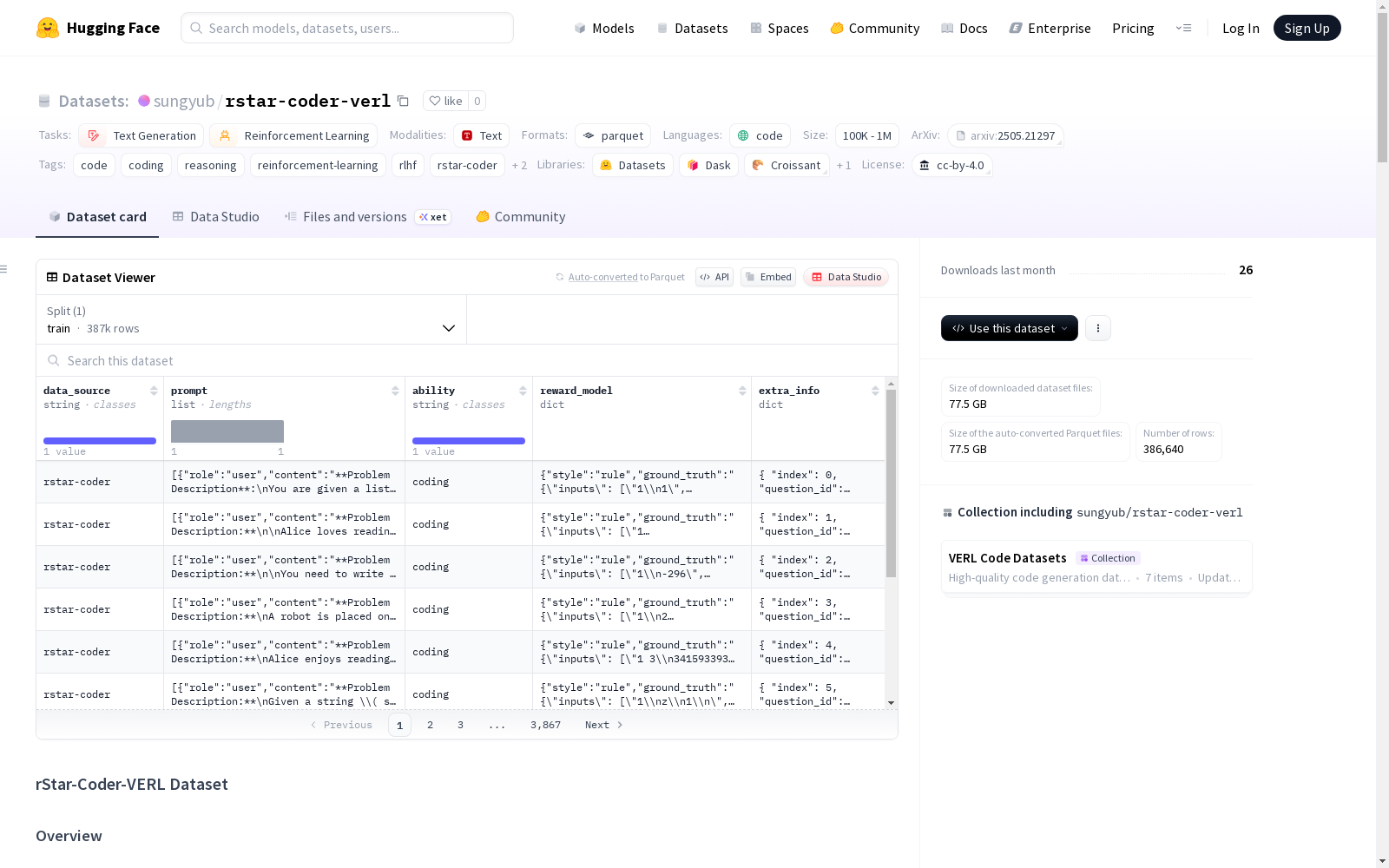Open the Pricing page

pyautogui.click(x=1133, y=28)
